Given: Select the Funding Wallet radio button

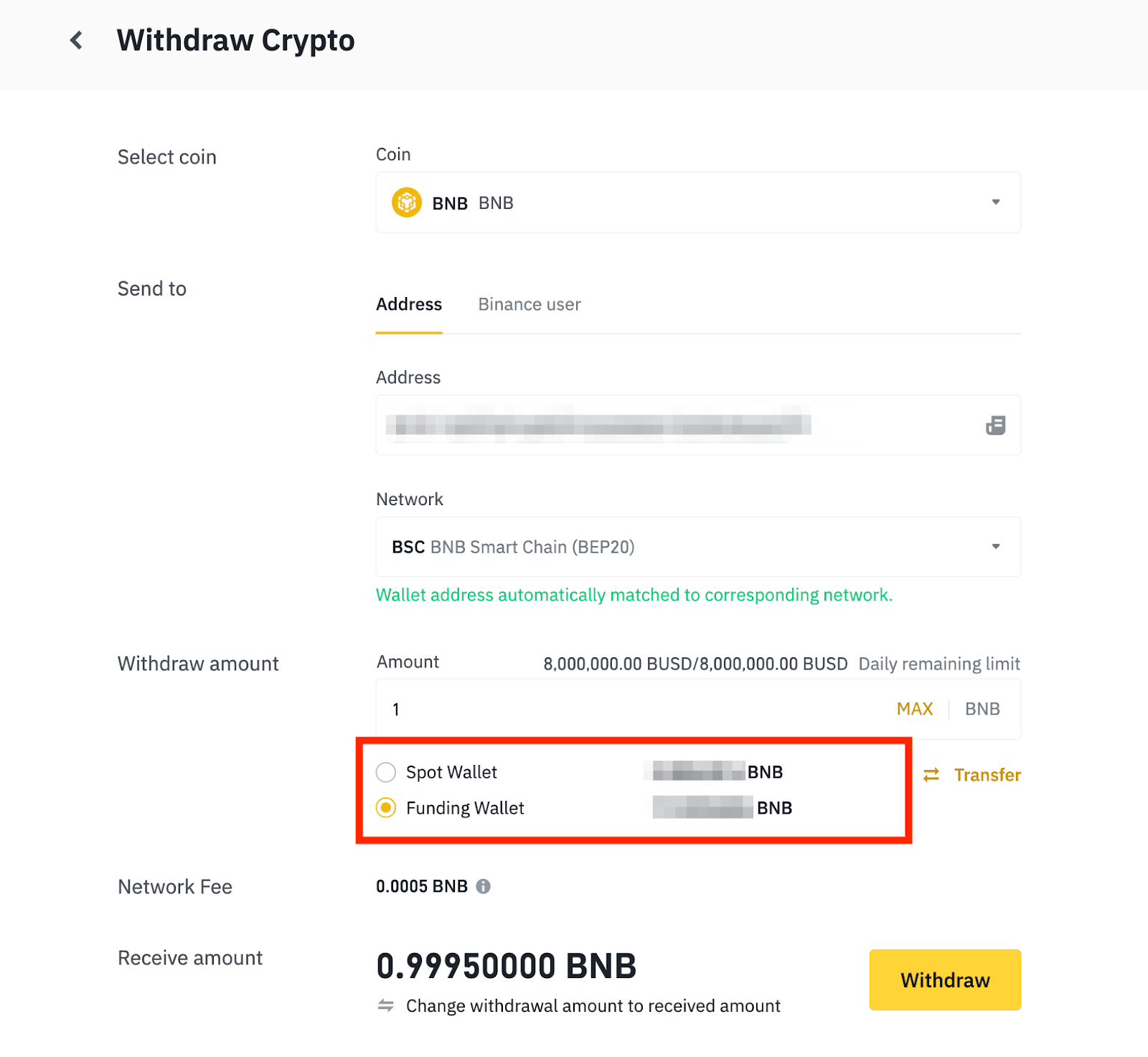Looking at the screenshot, I should (x=386, y=808).
